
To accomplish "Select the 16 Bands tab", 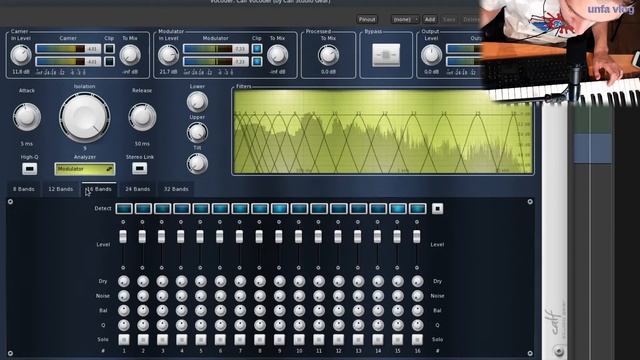I will click(99, 189).
